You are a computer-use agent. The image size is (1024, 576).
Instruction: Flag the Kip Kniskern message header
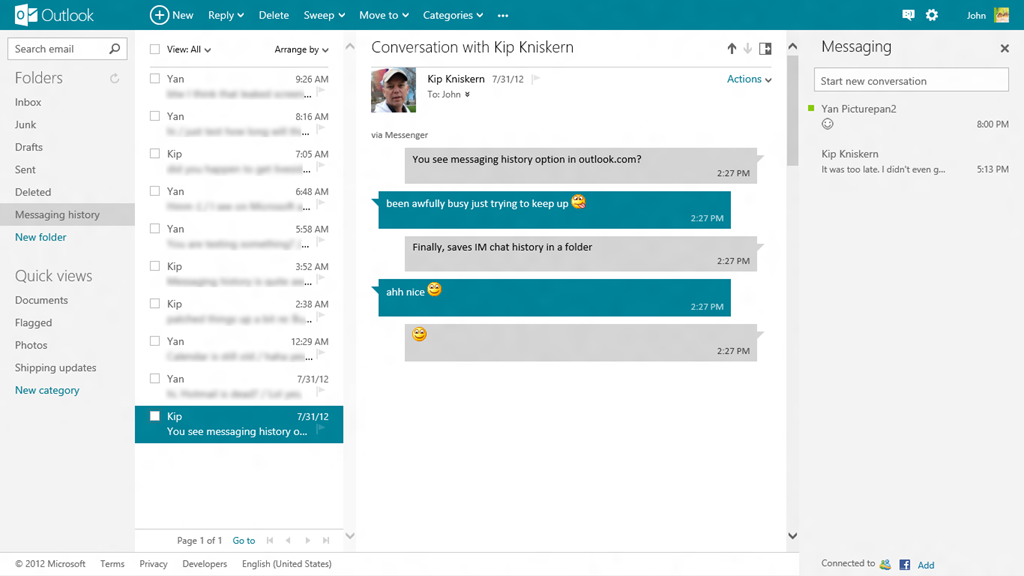(536, 79)
